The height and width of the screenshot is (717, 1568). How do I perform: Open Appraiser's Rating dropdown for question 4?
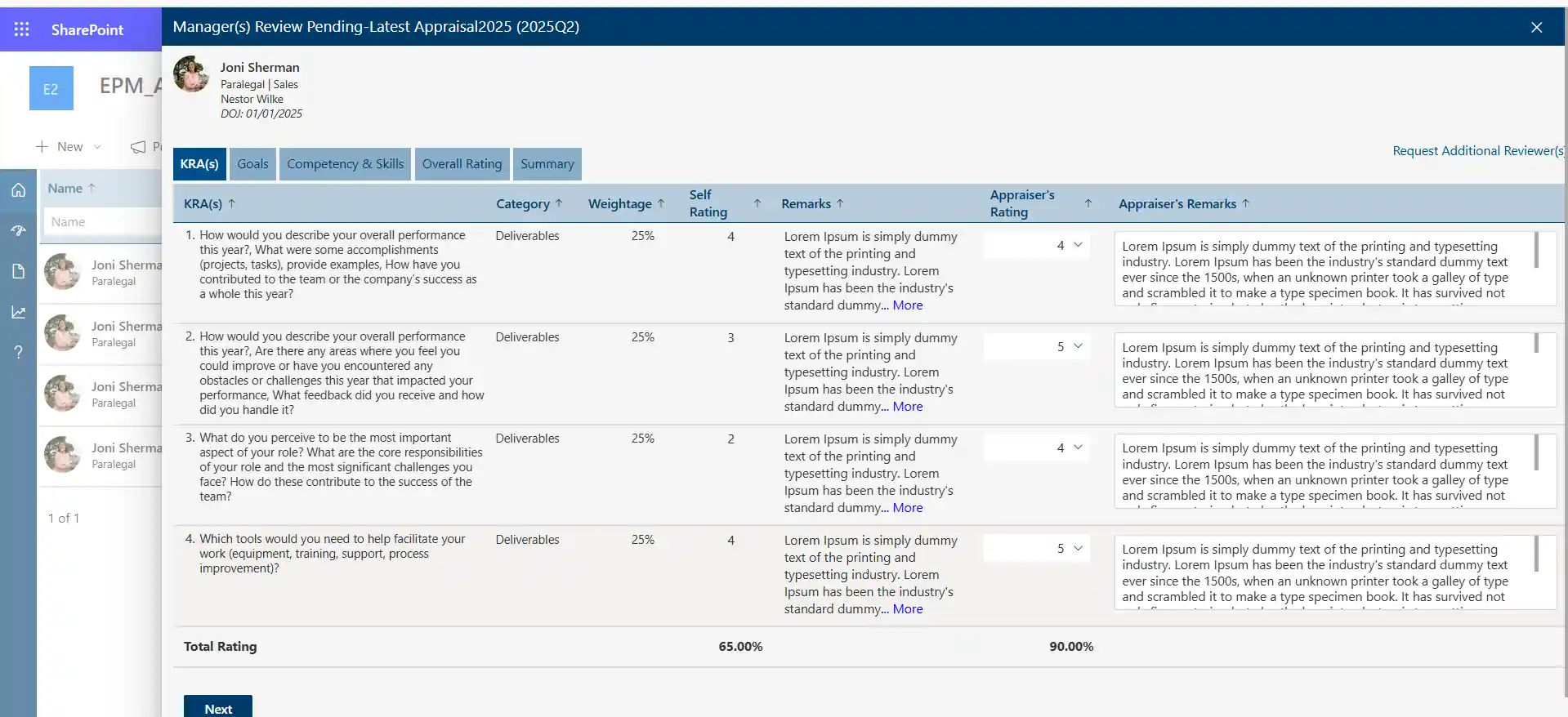coord(1037,549)
